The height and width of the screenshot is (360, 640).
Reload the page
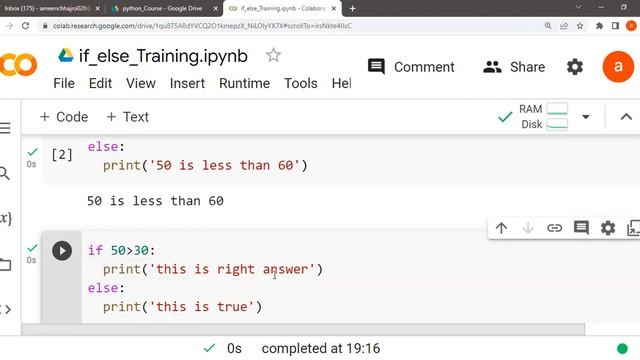(26, 26)
